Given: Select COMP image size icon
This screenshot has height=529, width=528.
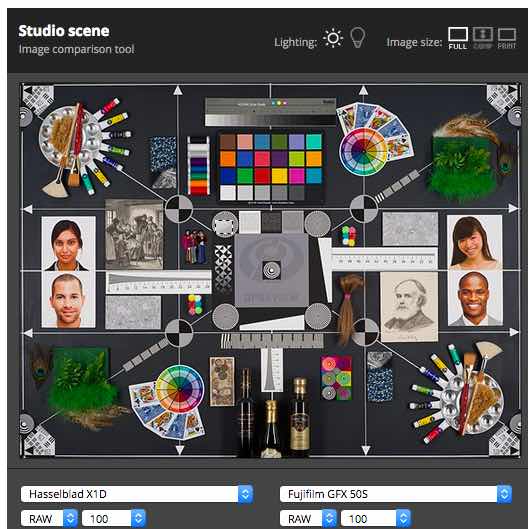Looking at the screenshot, I should tap(482, 38).
